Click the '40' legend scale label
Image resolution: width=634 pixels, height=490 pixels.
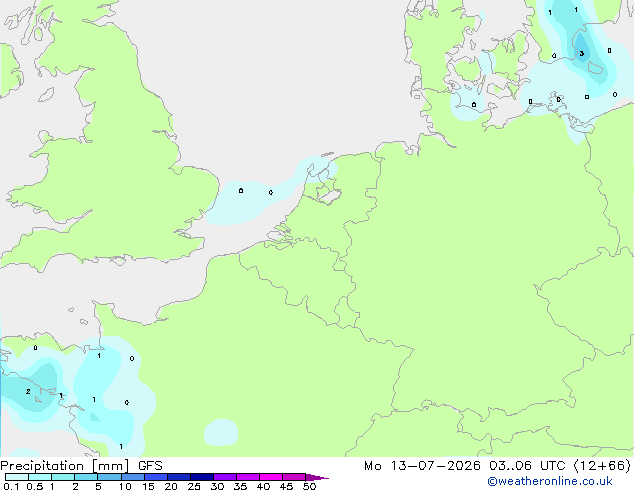click(263, 486)
